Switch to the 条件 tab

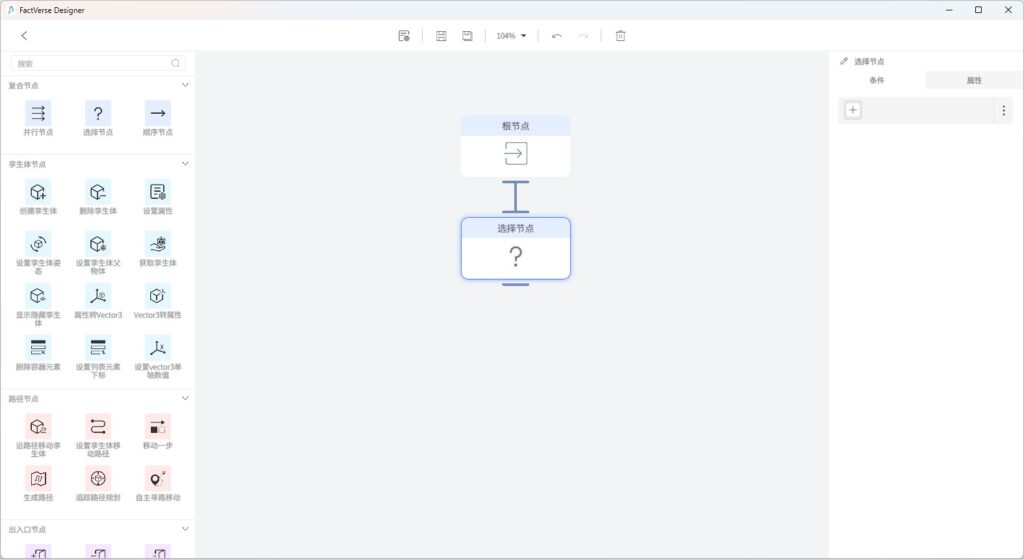(877, 80)
